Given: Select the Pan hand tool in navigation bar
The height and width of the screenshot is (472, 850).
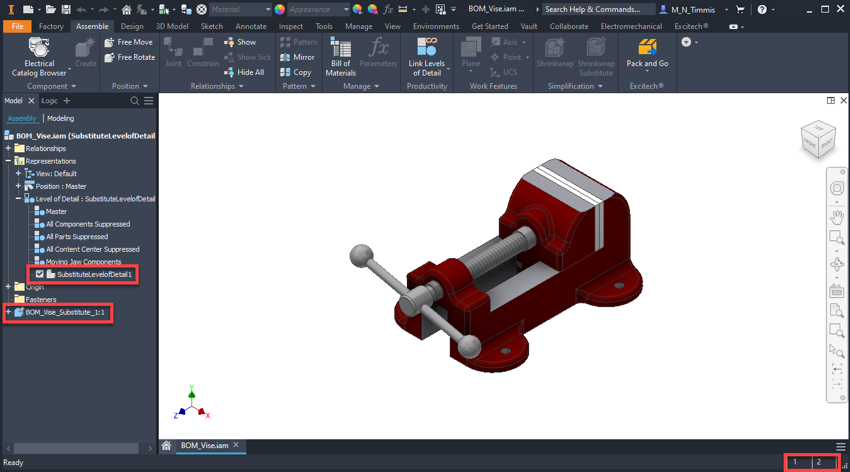Looking at the screenshot, I should (x=836, y=217).
